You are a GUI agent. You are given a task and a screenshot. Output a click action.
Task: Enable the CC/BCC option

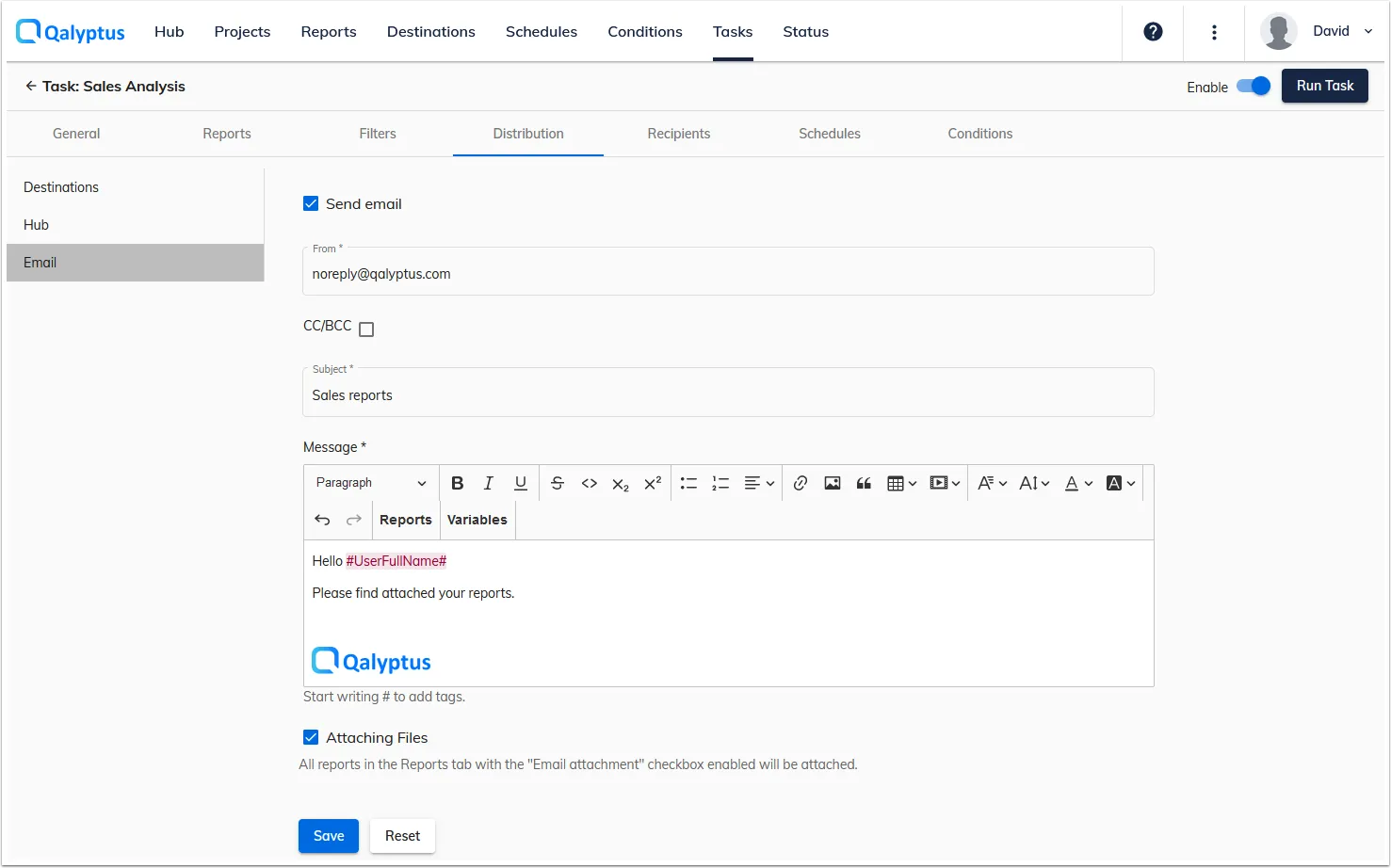click(366, 329)
